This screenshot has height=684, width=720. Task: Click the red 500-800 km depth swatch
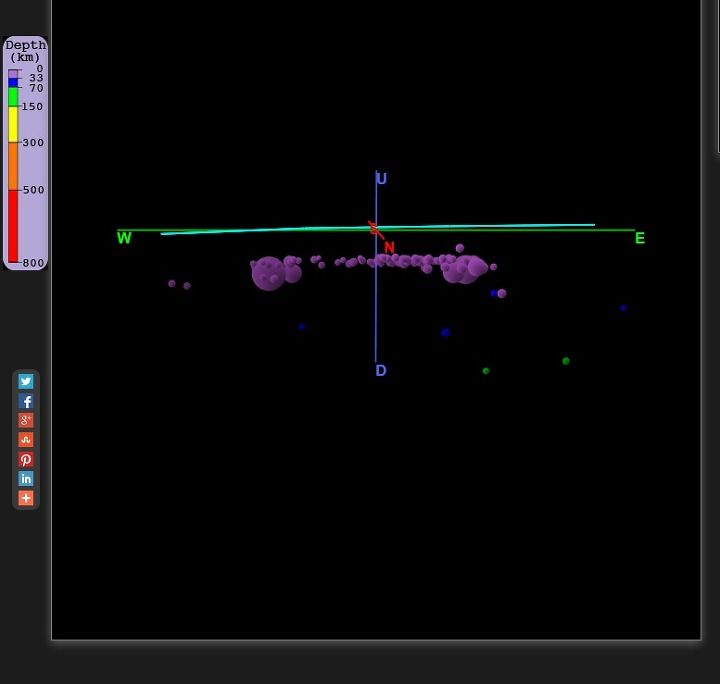click(x=13, y=226)
